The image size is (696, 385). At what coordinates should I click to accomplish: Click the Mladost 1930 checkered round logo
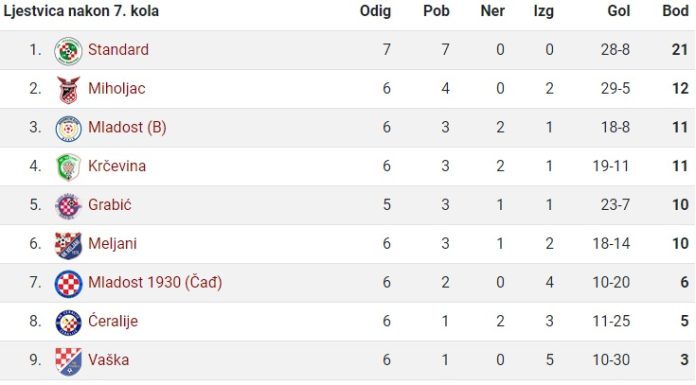click(x=68, y=283)
